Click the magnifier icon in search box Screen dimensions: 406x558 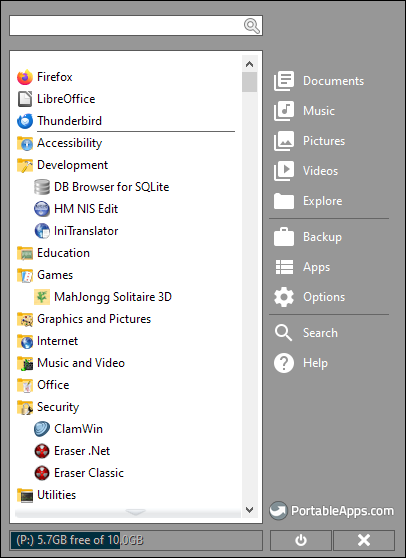(x=252, y=26)
